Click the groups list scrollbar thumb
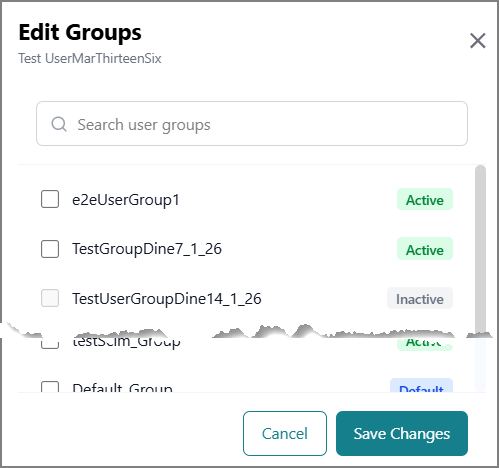The image size is (499, 468). click(480, 248)
